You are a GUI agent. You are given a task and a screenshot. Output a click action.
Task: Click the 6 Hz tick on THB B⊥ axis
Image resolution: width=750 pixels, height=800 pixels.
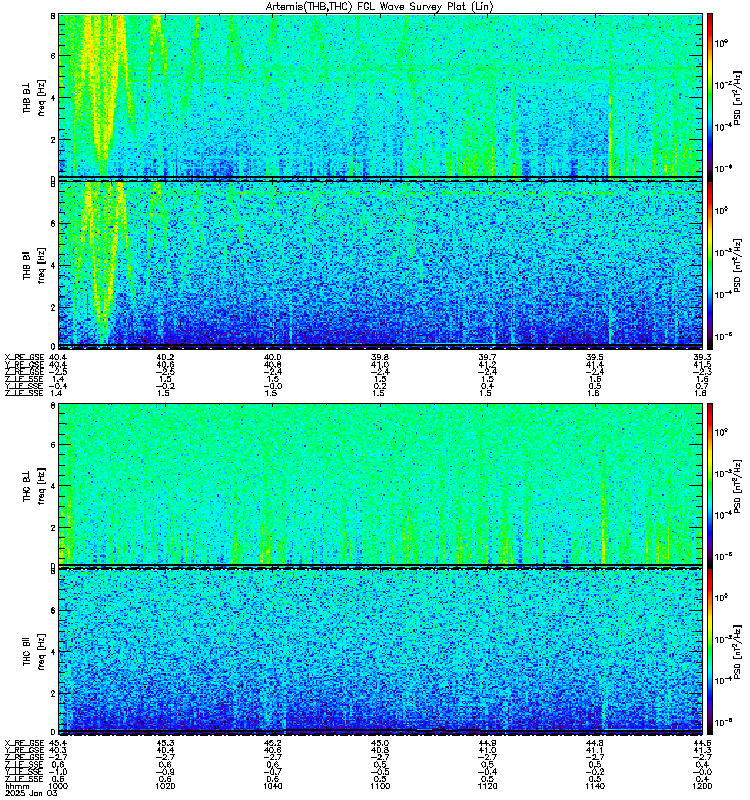point(53,56)
